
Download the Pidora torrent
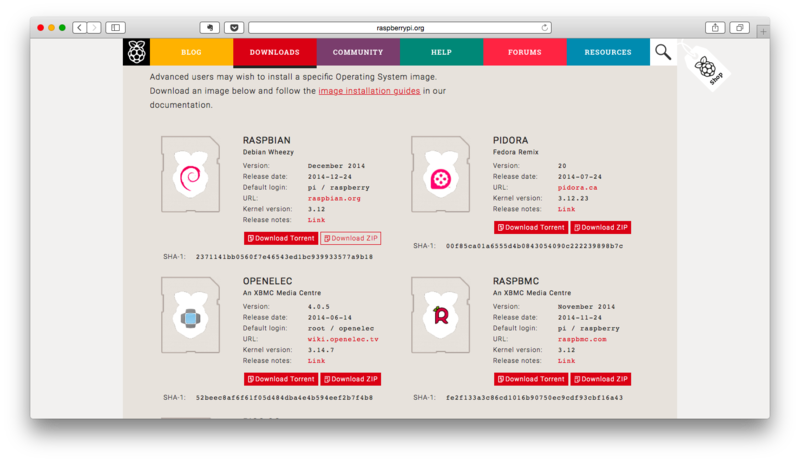pos(531,227)
